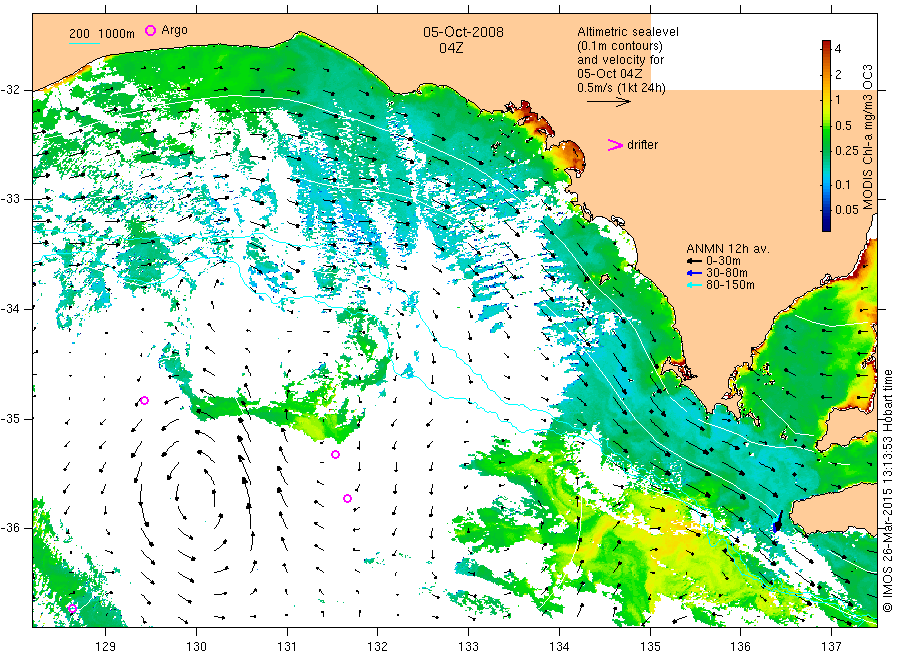Click the magenta drifter arrow symbol

click(x=615, y=145)
